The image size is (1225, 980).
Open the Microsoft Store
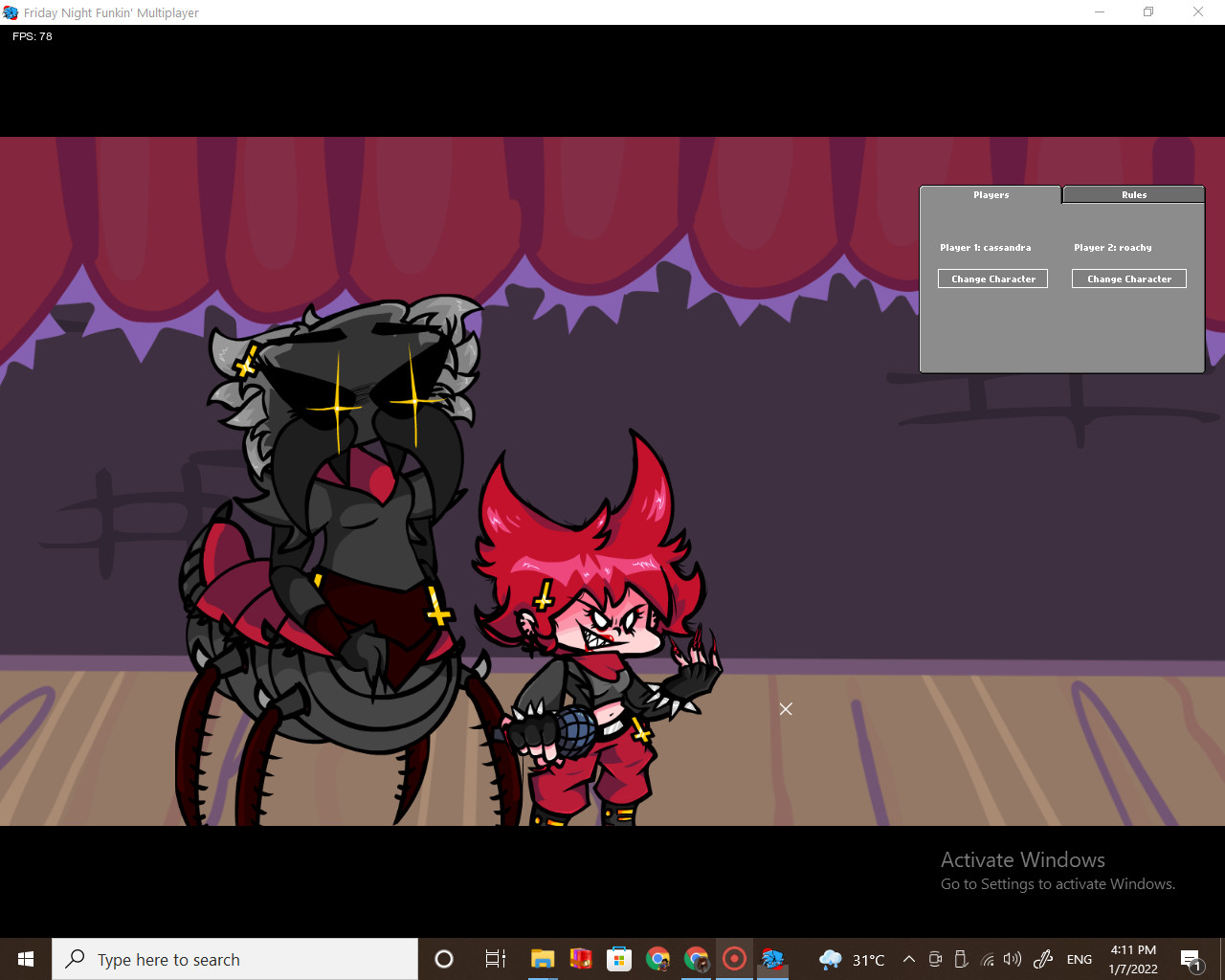coord(619,959)
